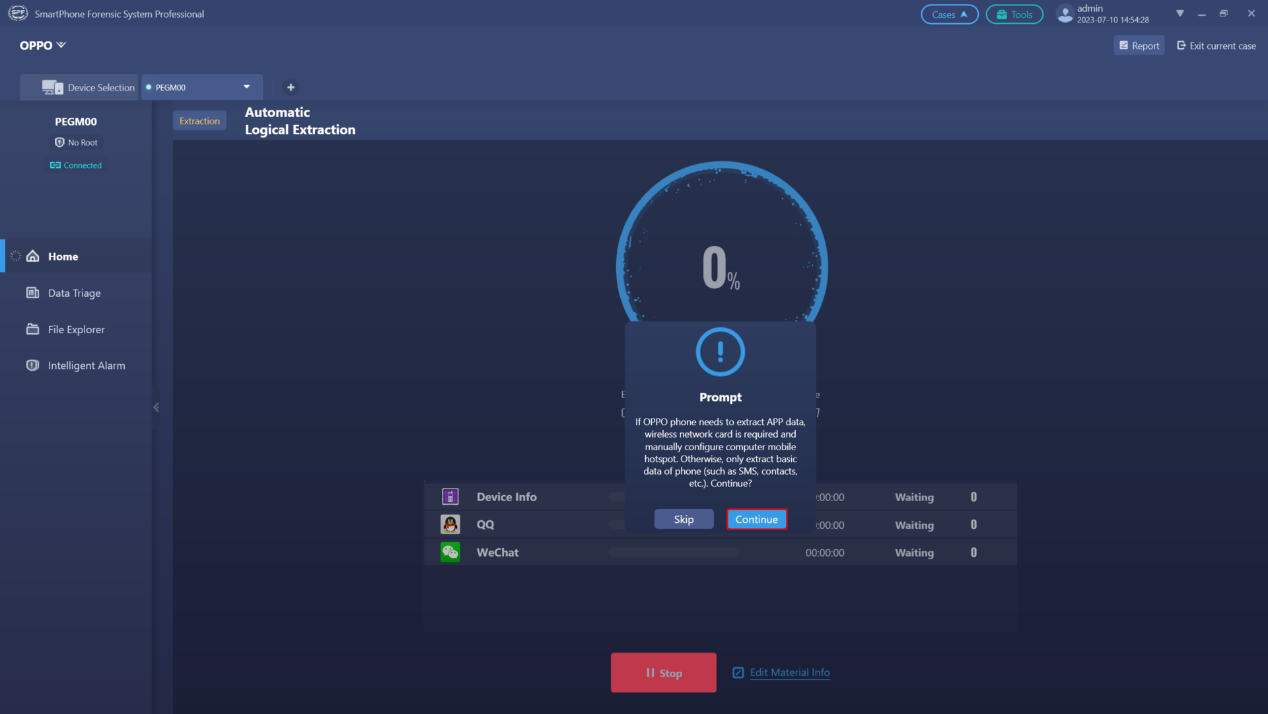The width and height of the screenshot is (1268, 714).
Task: Click the QQ Waiting status
Action: pos(914,525)
